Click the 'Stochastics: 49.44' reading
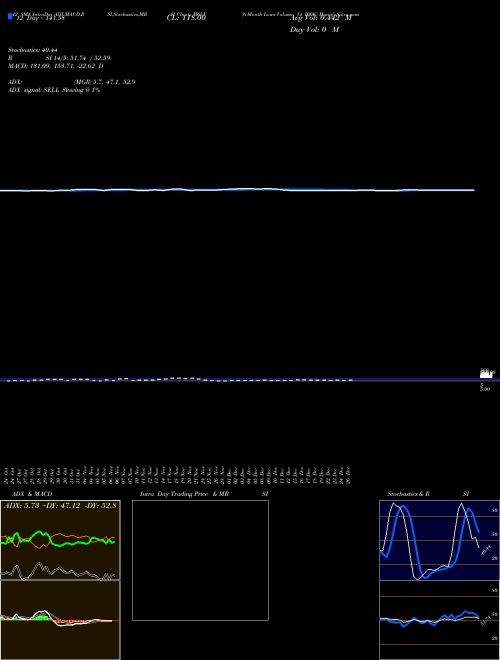The image size is (500, 660). pos(32,50)
